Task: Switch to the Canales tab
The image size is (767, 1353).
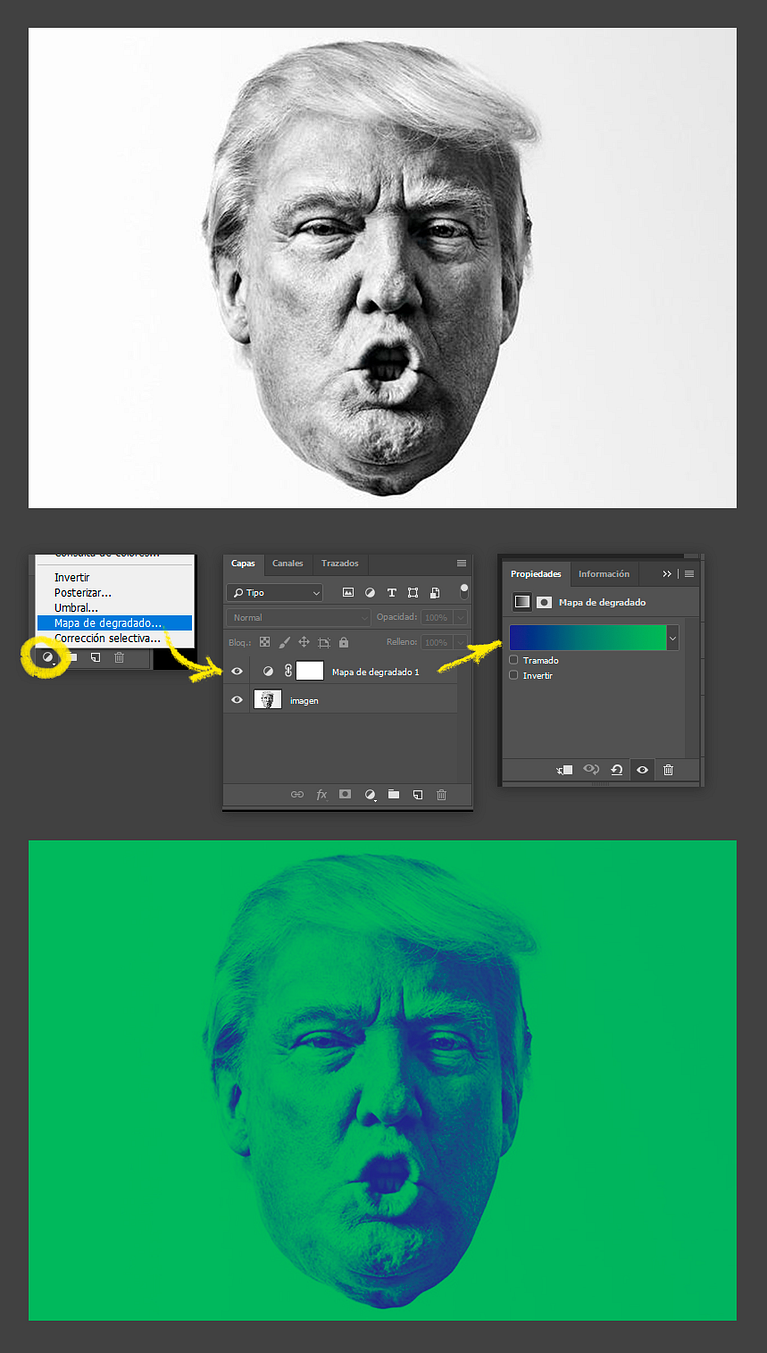Action: 288,563
